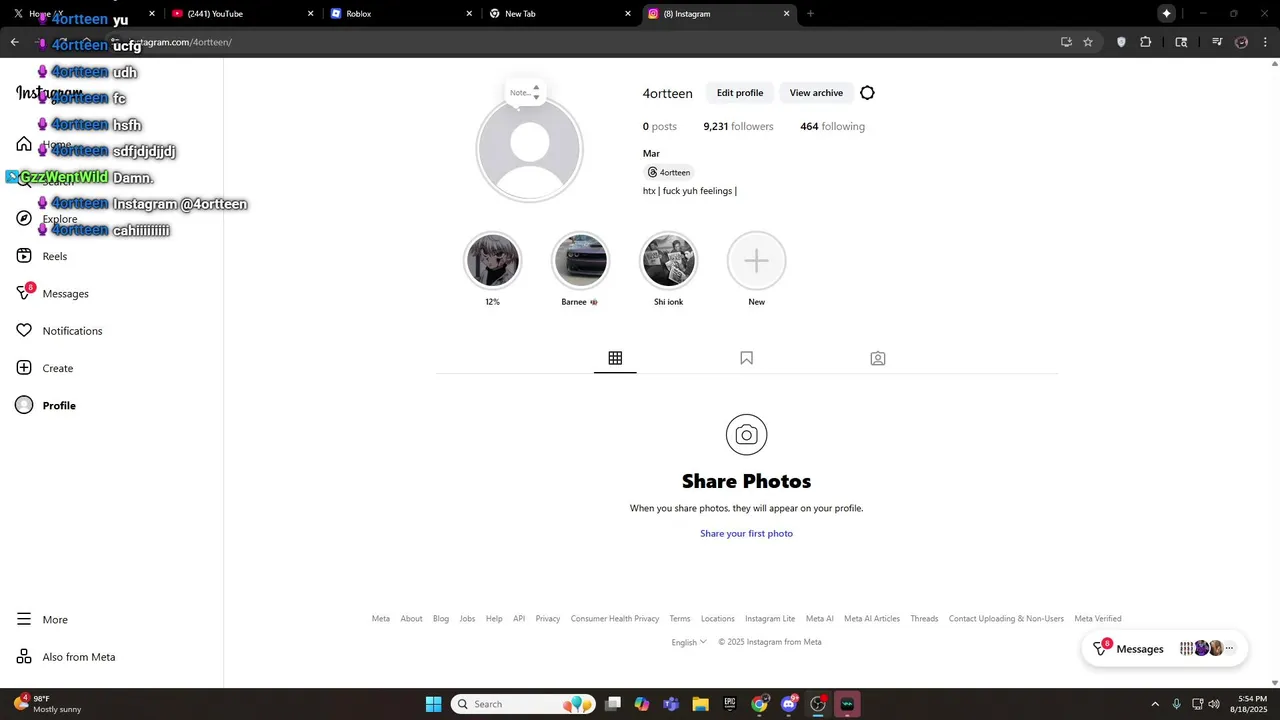This screenshot has height=720, width=1280.
Task: Open the Threads 4ortteen badge
Action: [669, 172]
